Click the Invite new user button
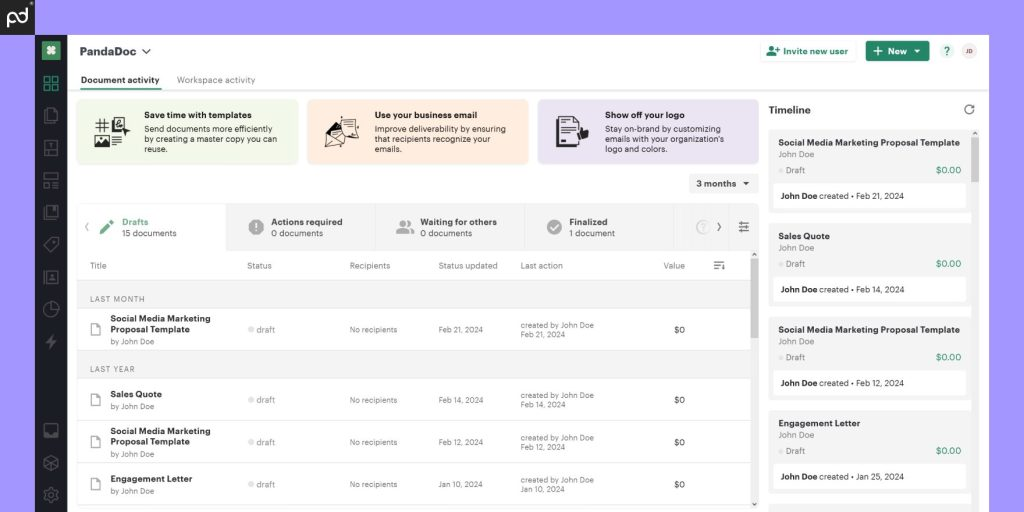The image size is (1024, 512). (x=808, y=51)
